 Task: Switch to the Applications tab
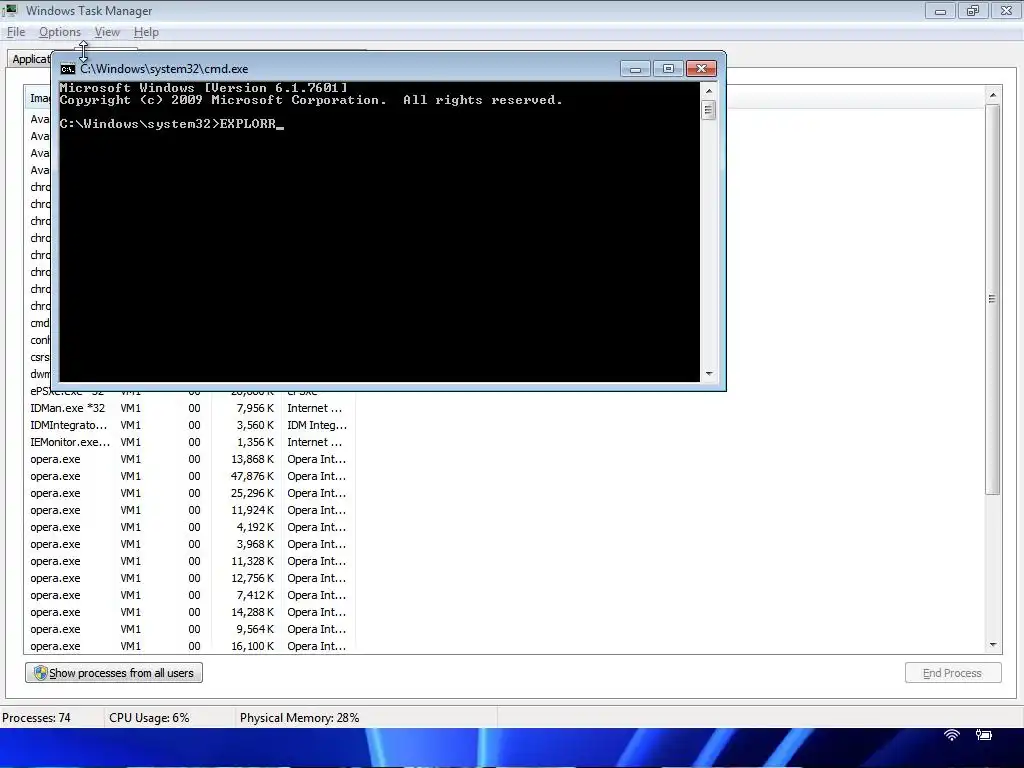click(30, 59)
